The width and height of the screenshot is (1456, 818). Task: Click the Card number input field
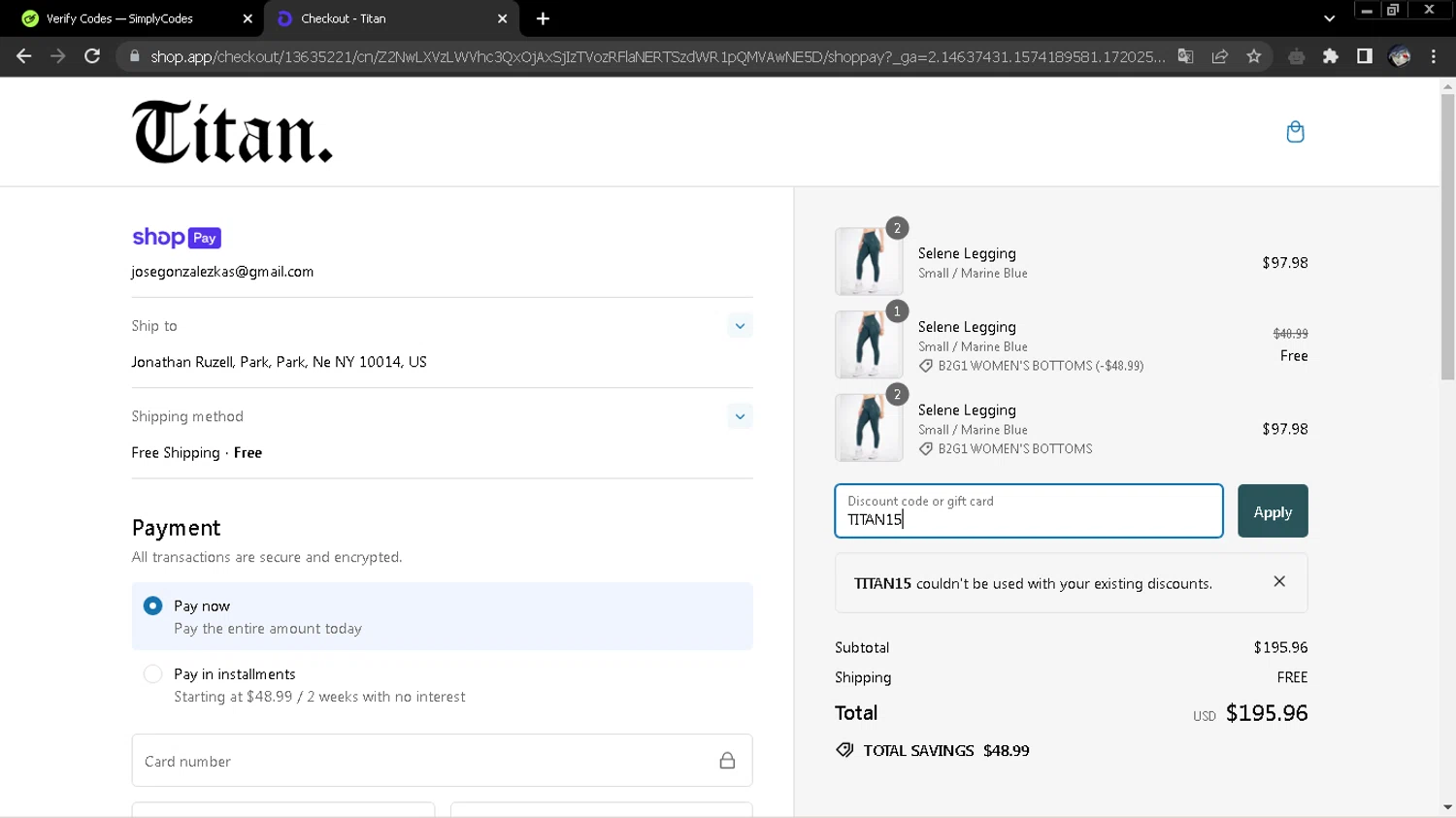tap(427, 761)
